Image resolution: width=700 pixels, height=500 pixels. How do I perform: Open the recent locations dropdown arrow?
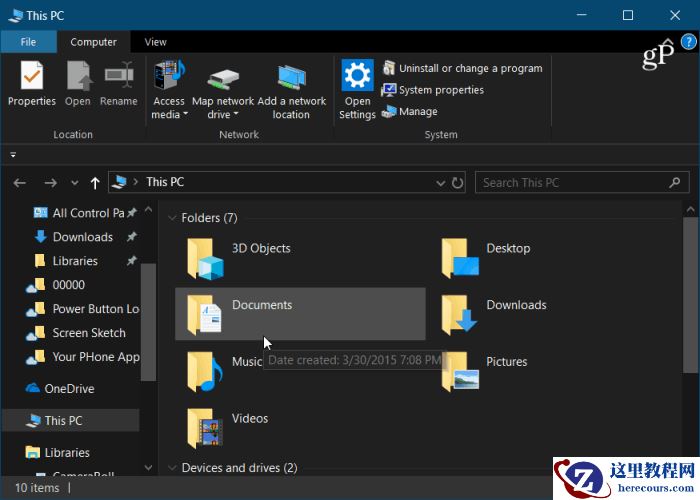[x=75, y=183]
